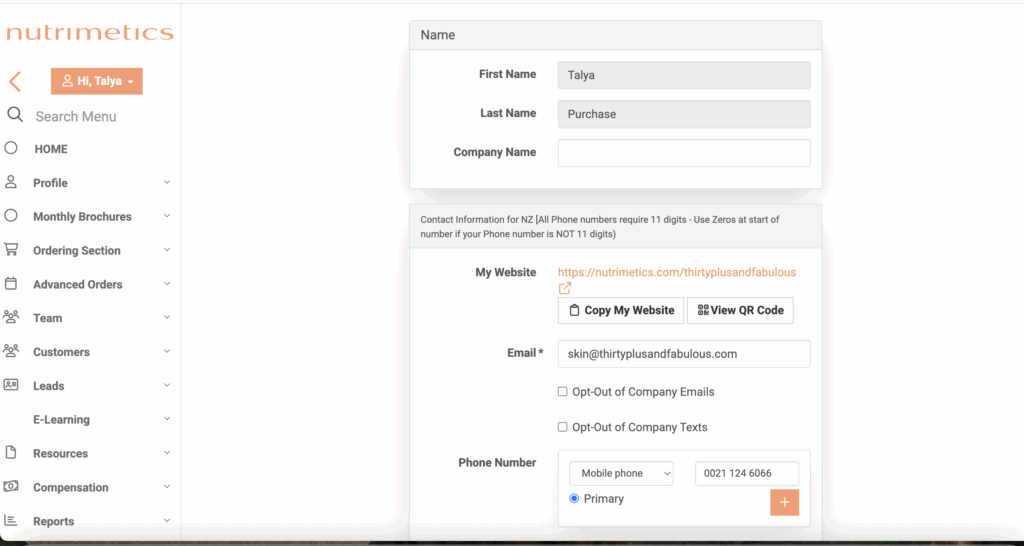This screenshot has height=546, width=1024.
Task: Click the Reports chart icon
Action: click(x=10, y=521)
